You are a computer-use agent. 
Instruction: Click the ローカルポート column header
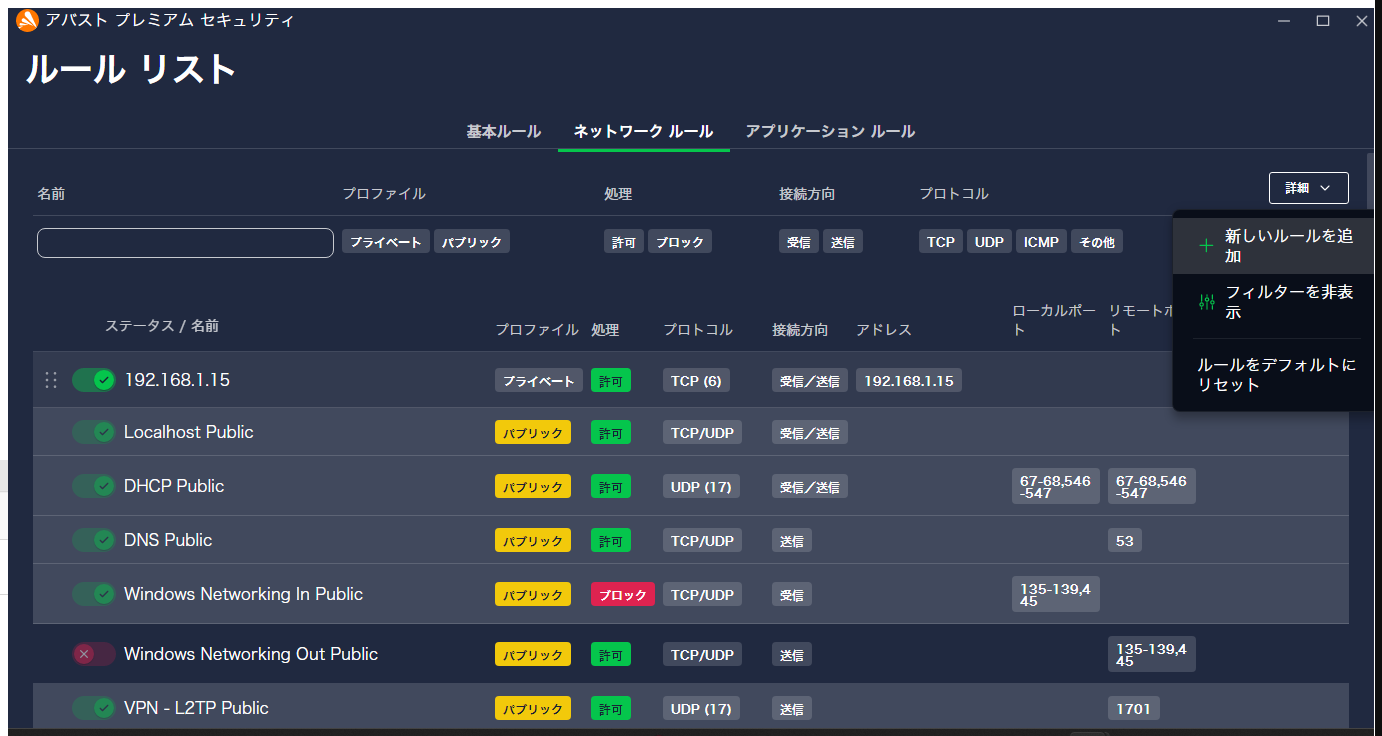(x=1053, y=320)
